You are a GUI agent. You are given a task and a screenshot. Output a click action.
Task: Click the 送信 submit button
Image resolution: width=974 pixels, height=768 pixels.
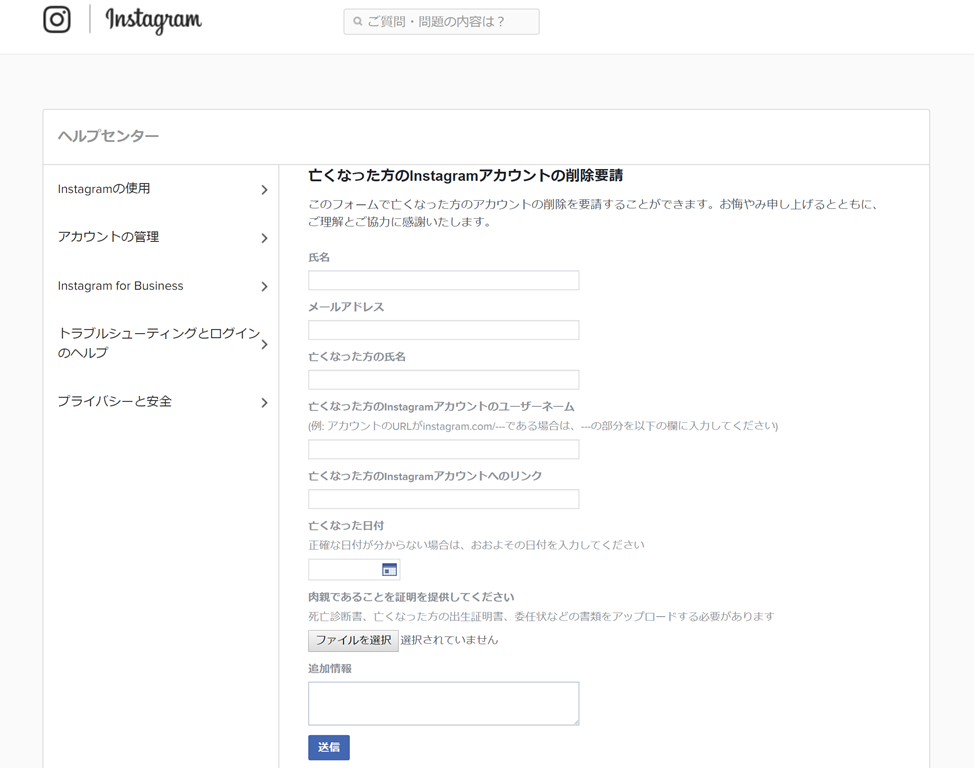[329, 747]
